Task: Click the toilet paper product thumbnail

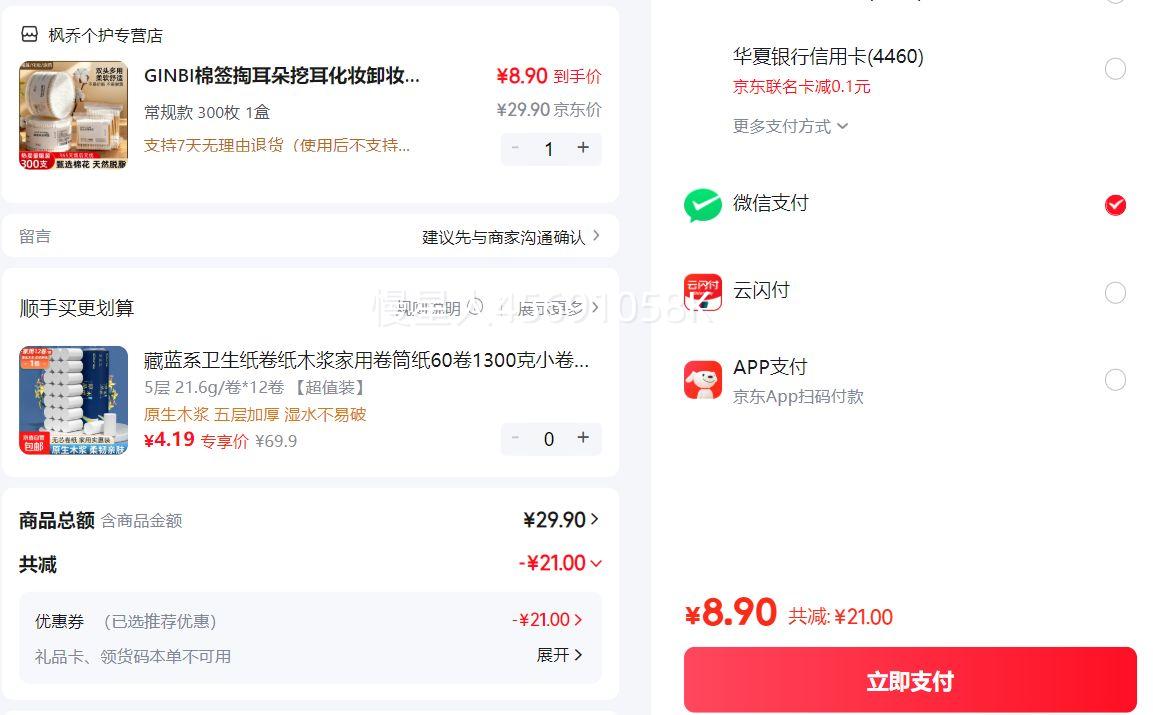Action: coord(73,400)
